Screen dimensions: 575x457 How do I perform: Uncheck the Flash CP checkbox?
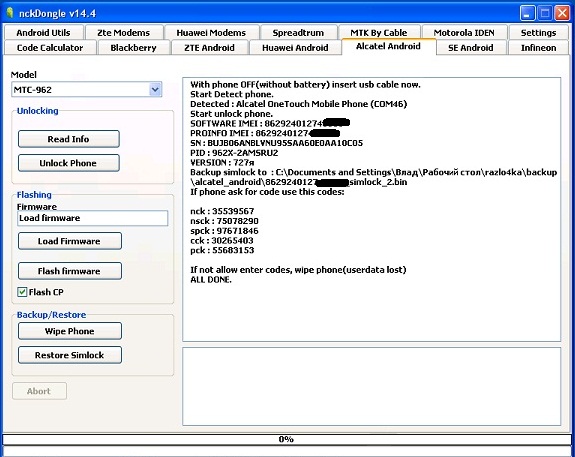click(22, 292)
